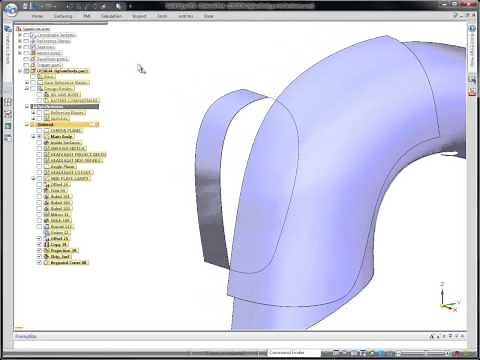Collapse the dark highlighted Synchronous section

tap(27, 107)
